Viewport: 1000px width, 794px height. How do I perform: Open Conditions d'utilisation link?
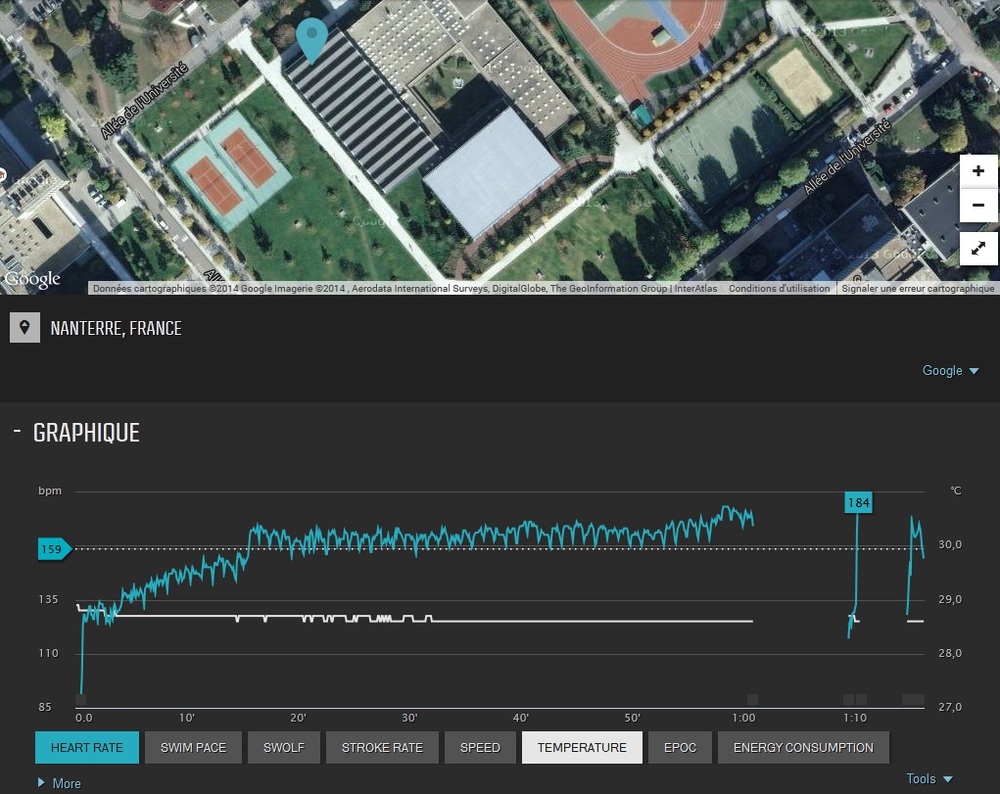tap(779, 288)
